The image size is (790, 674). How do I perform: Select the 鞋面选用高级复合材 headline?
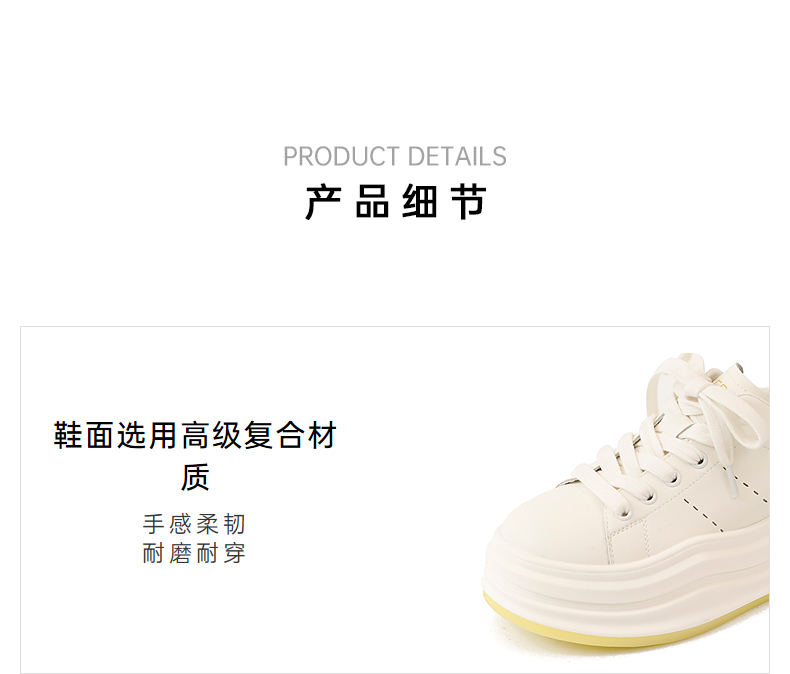195,435
